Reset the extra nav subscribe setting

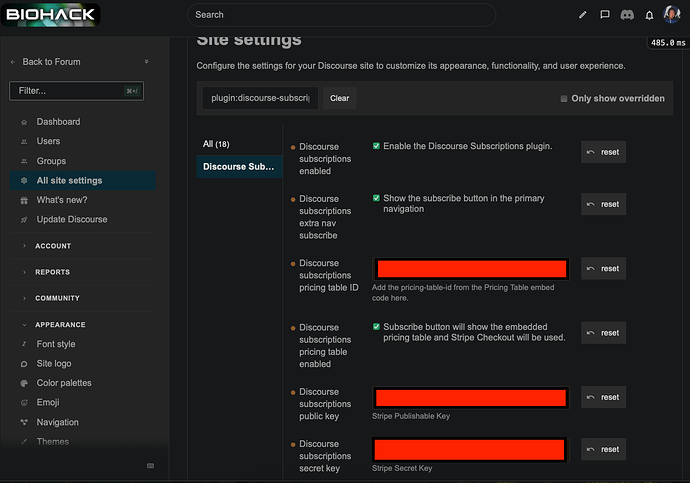pos(603,204)
